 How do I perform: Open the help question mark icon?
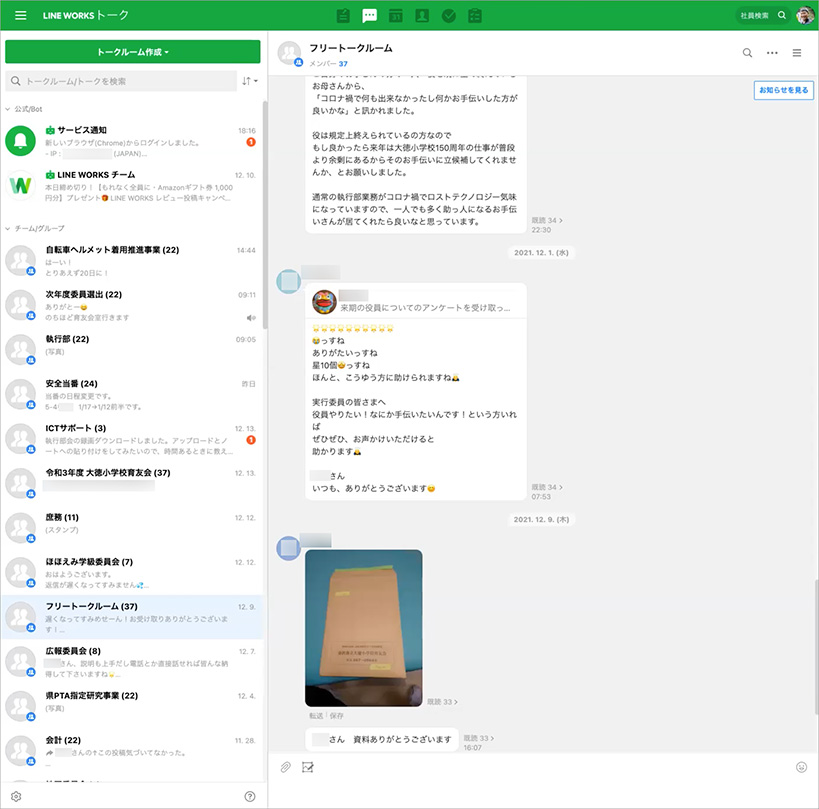[249, 796]
